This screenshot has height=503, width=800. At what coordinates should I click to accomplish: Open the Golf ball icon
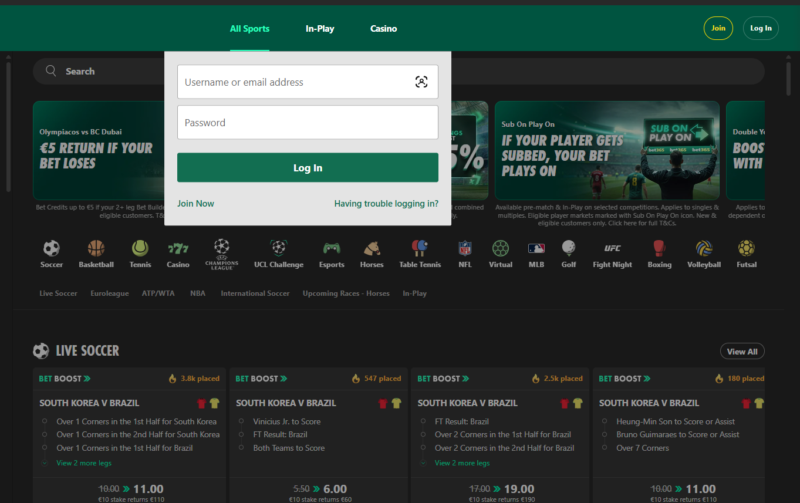coord(568,248)
